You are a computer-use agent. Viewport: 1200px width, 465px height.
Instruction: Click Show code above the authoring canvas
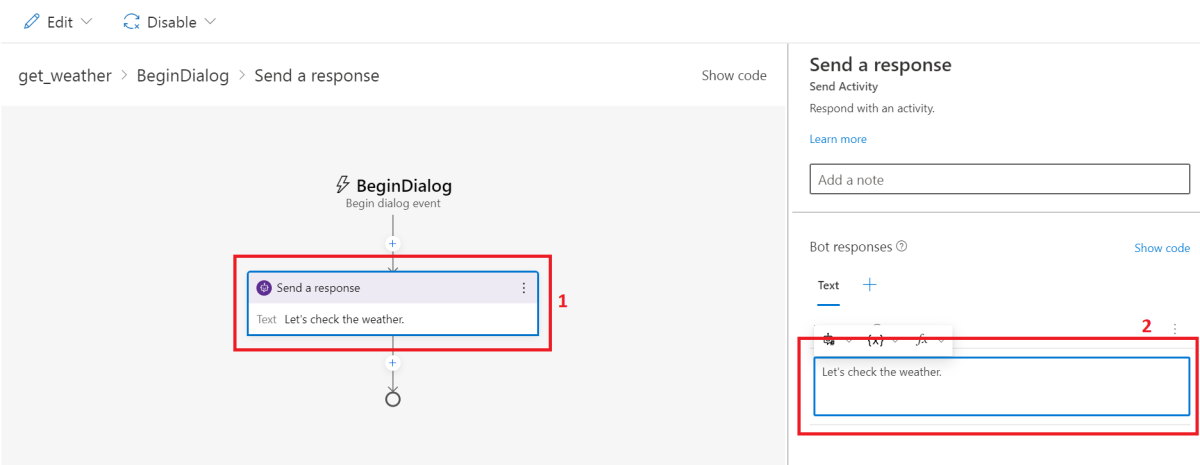point(734,76)
